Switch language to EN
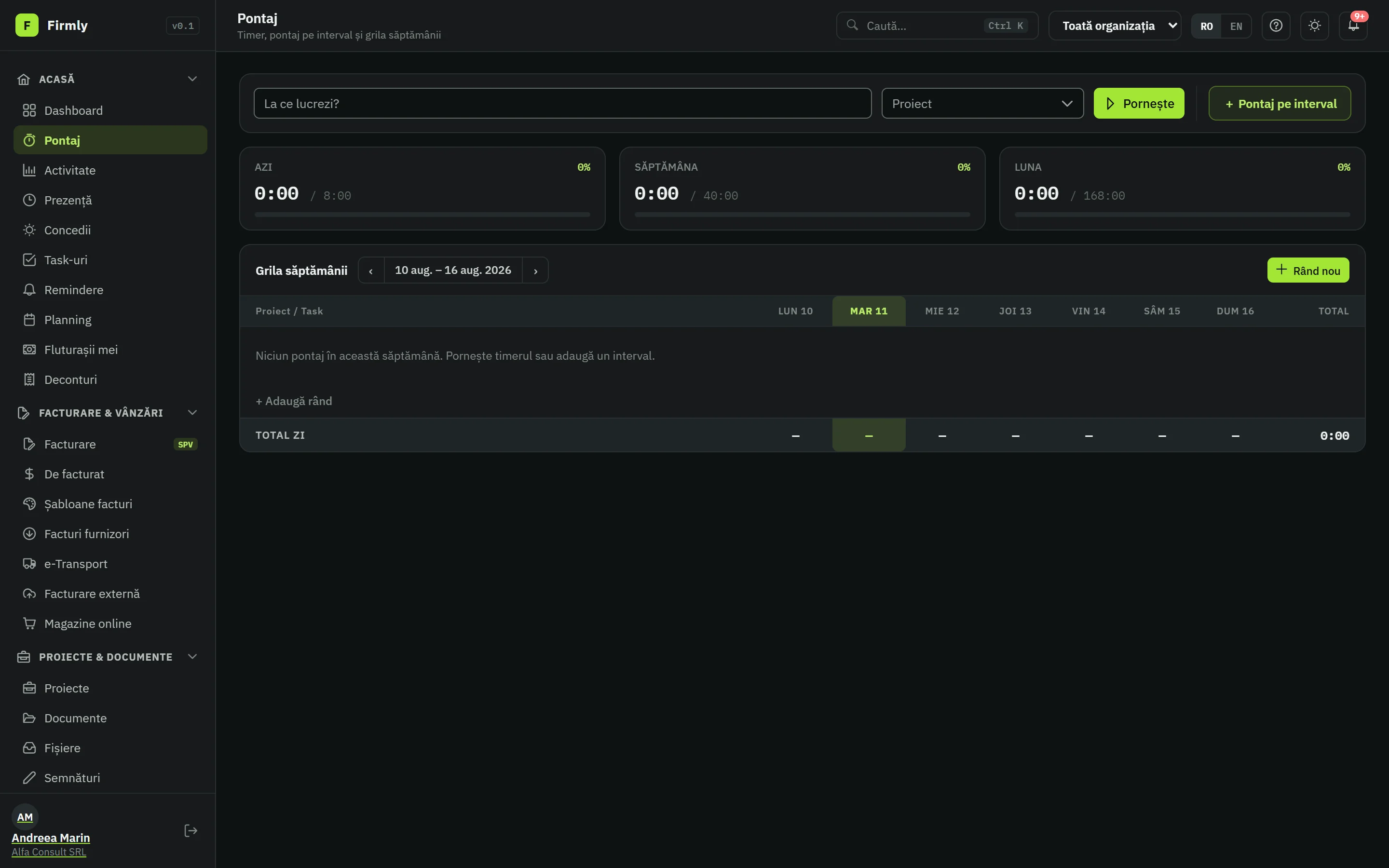 coord(1236,26)
